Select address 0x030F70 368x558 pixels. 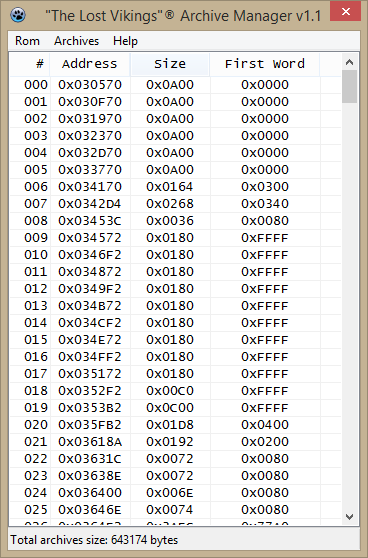pos(90,102)
